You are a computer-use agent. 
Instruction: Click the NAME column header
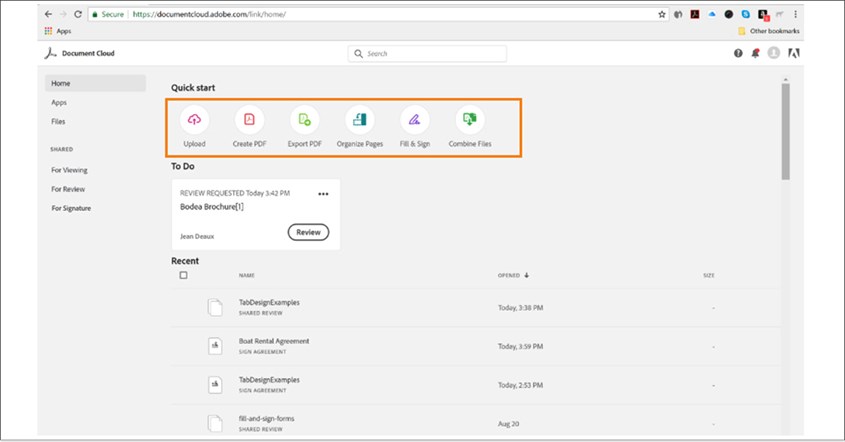(247, 275)
